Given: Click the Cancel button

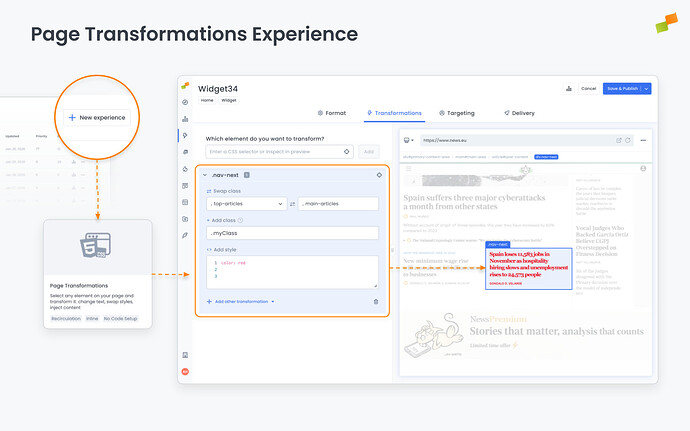Looking at the screenshot, I should pos(588,88).
